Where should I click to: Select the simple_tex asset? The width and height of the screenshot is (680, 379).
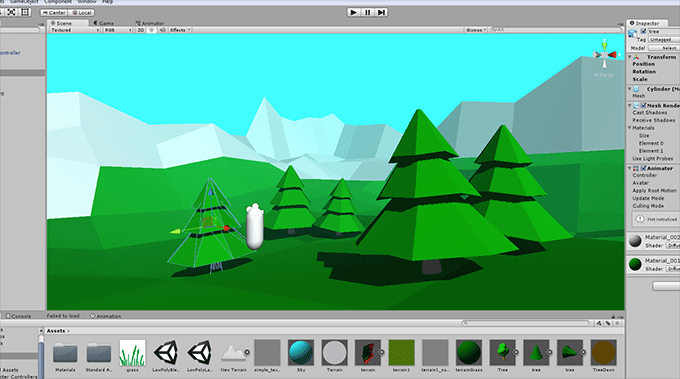click(267, 356)
